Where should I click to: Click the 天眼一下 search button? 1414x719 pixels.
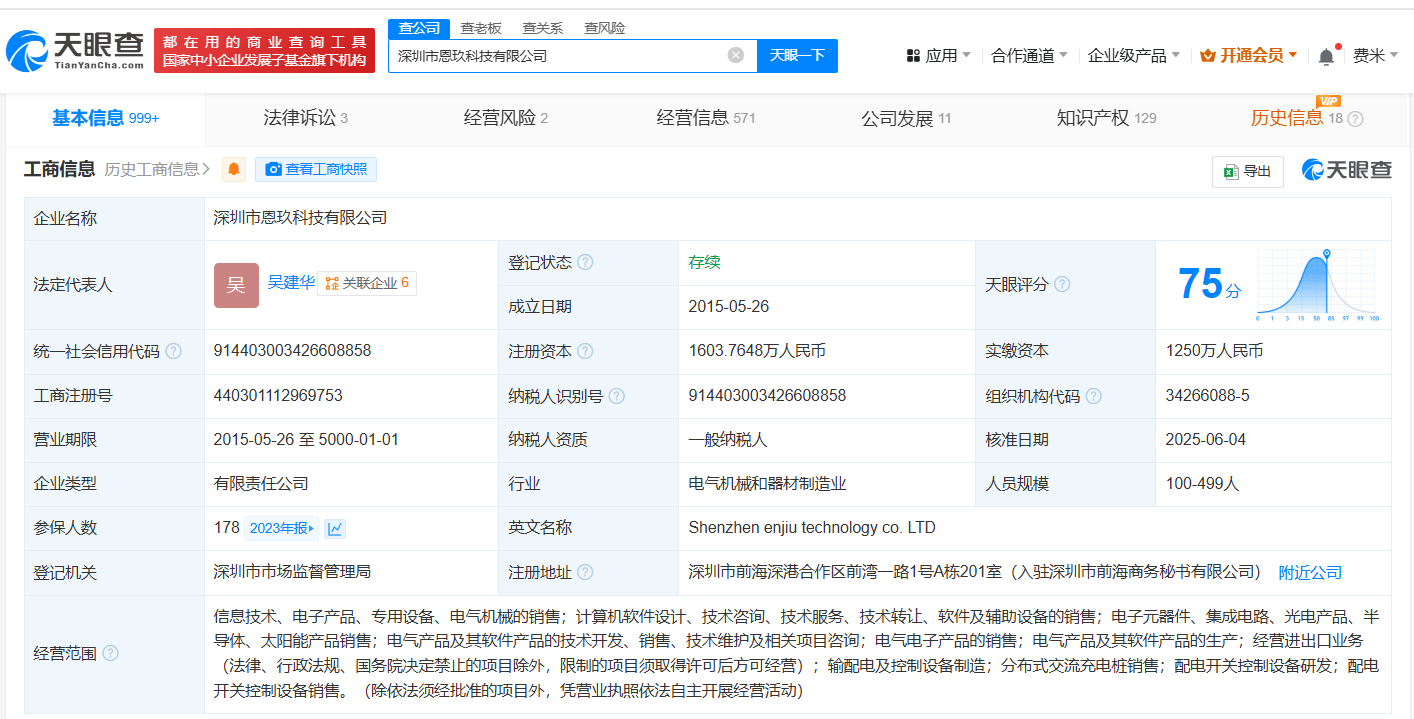pos(797,56)
